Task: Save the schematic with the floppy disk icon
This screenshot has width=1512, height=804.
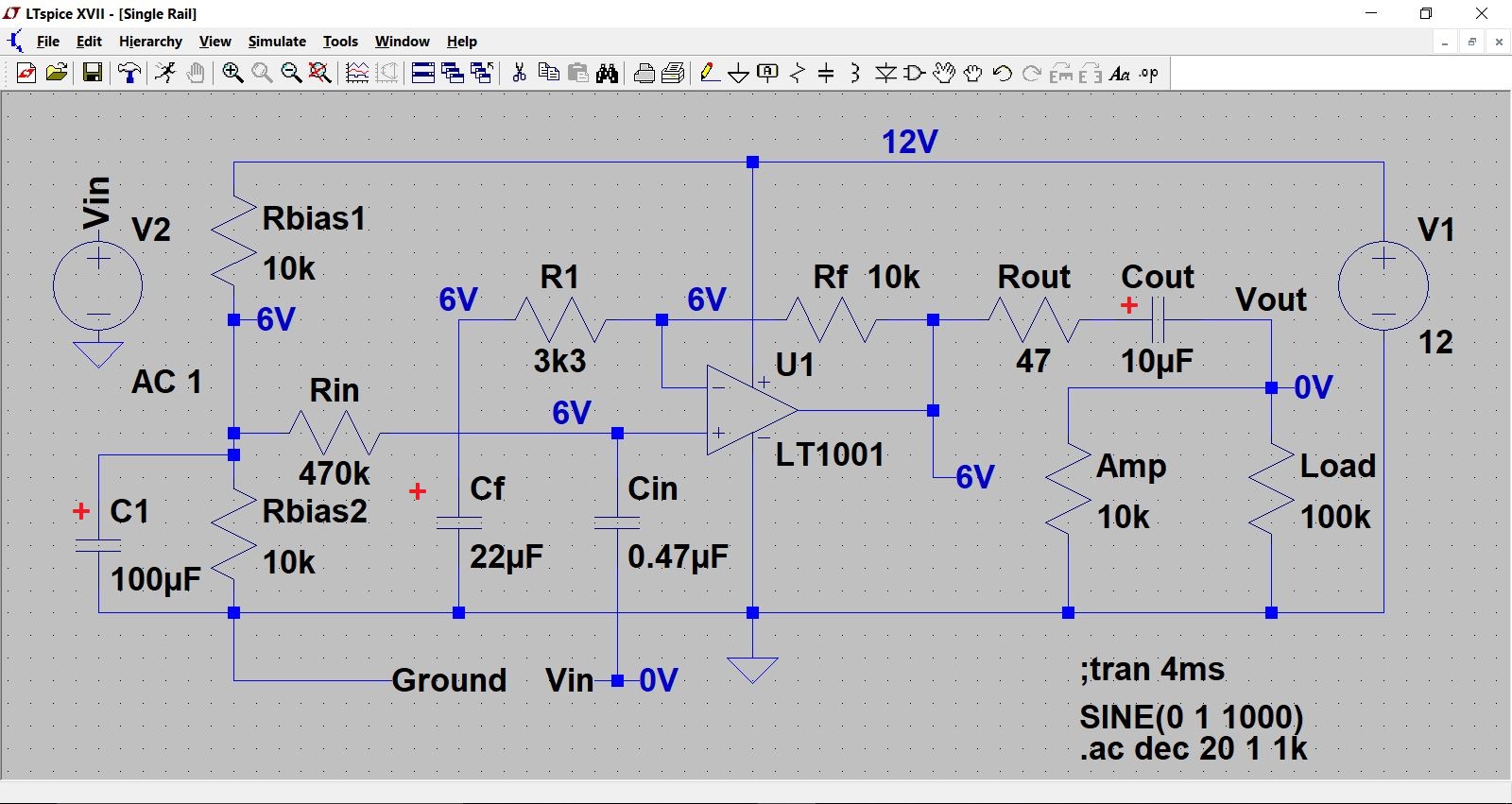Action: 93,73
